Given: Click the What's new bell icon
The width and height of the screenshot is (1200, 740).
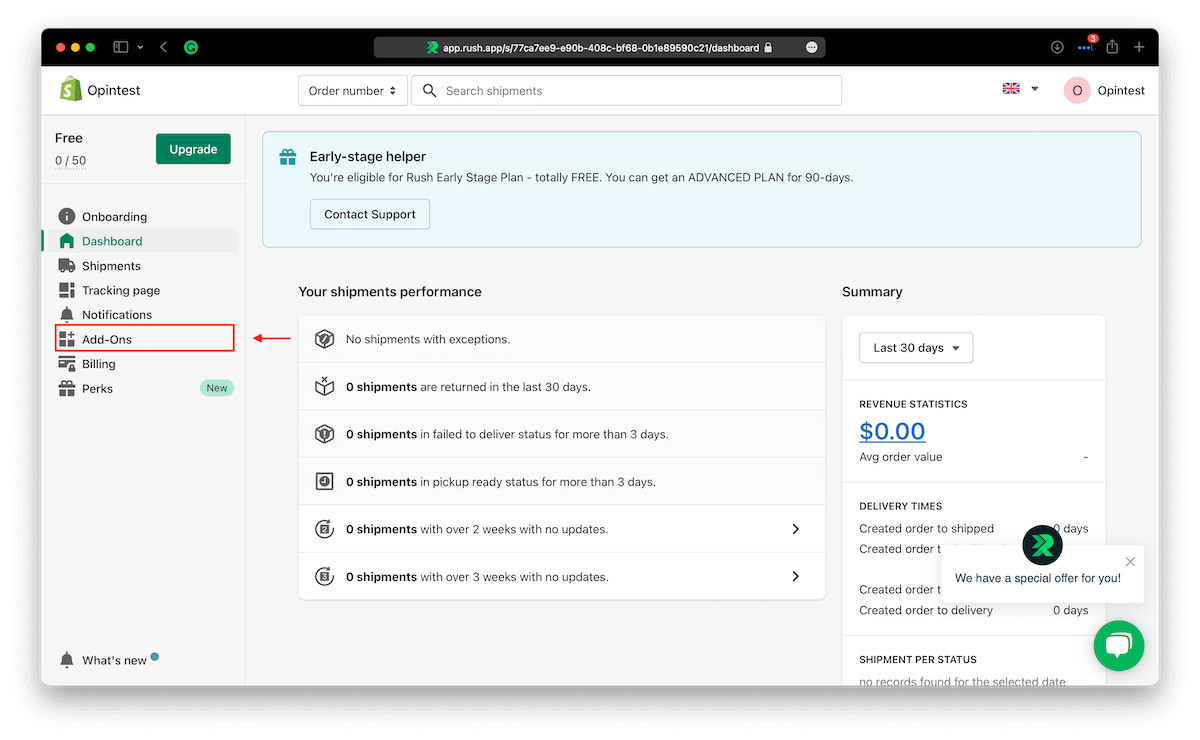Looking at the screenshot, I should pyautogui.click(x=67, y=660).
